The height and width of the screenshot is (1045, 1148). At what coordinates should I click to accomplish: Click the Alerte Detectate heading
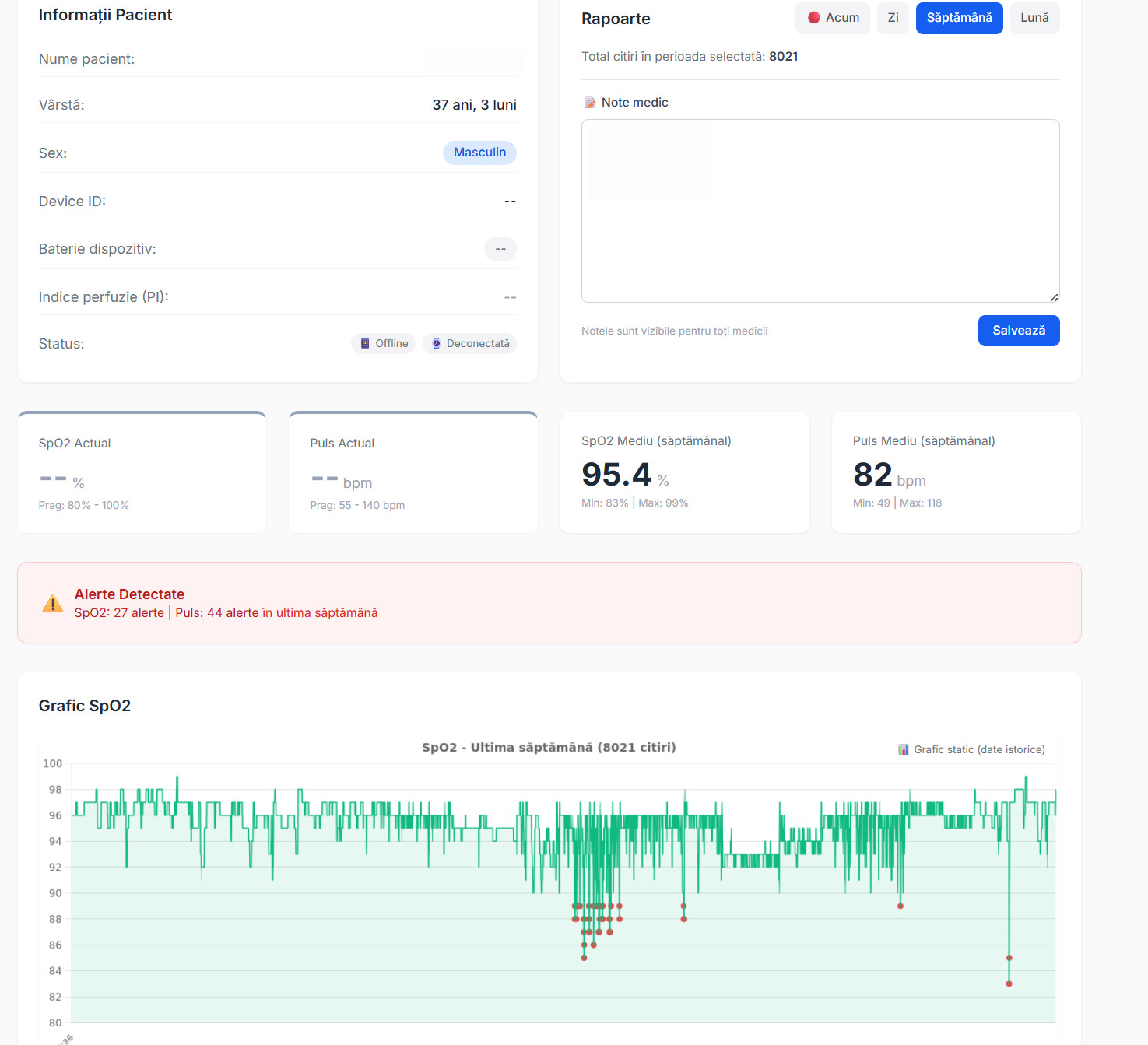[129, 594]
